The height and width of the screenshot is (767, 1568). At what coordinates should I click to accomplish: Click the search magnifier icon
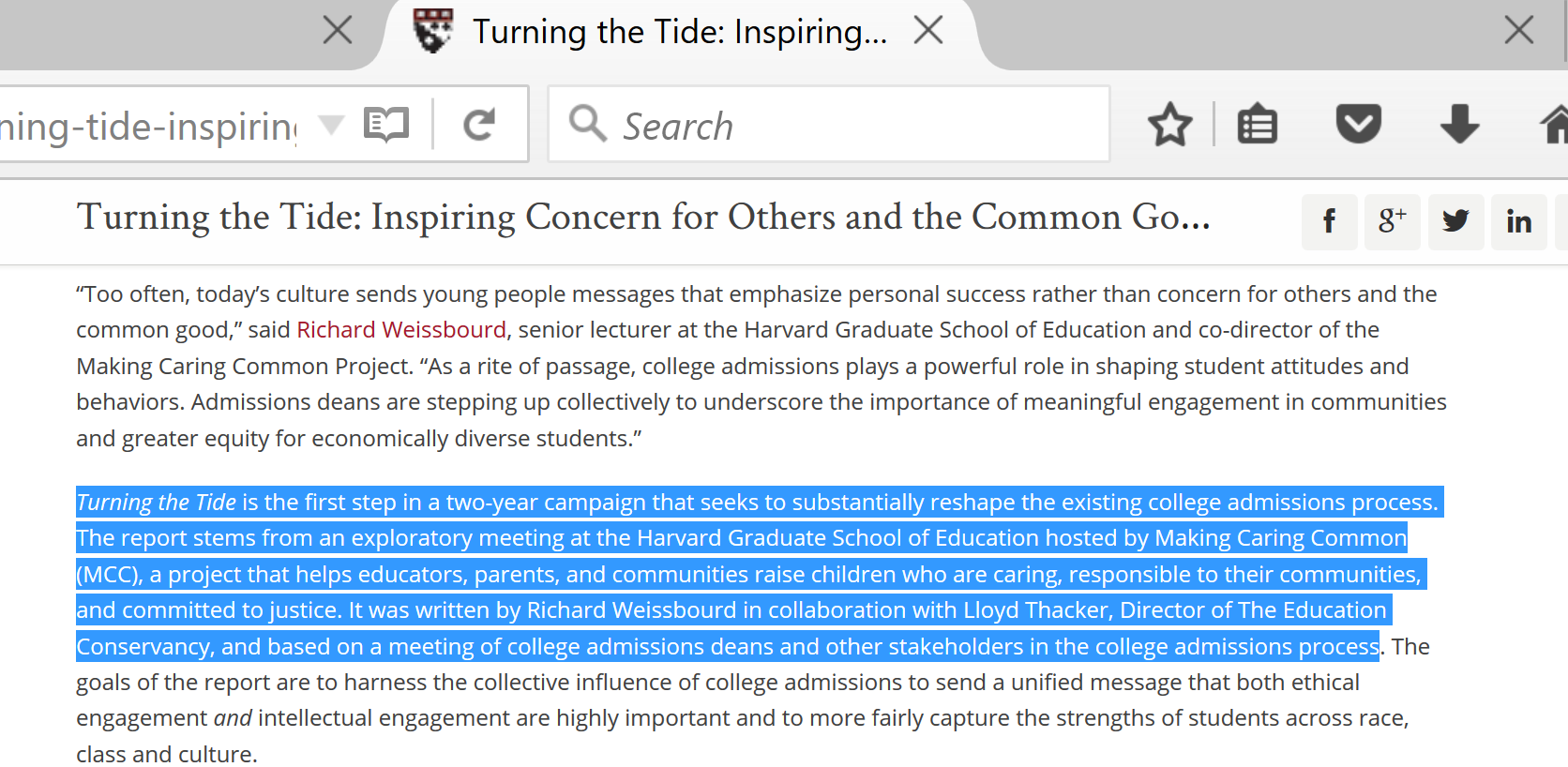click(588, 124)
